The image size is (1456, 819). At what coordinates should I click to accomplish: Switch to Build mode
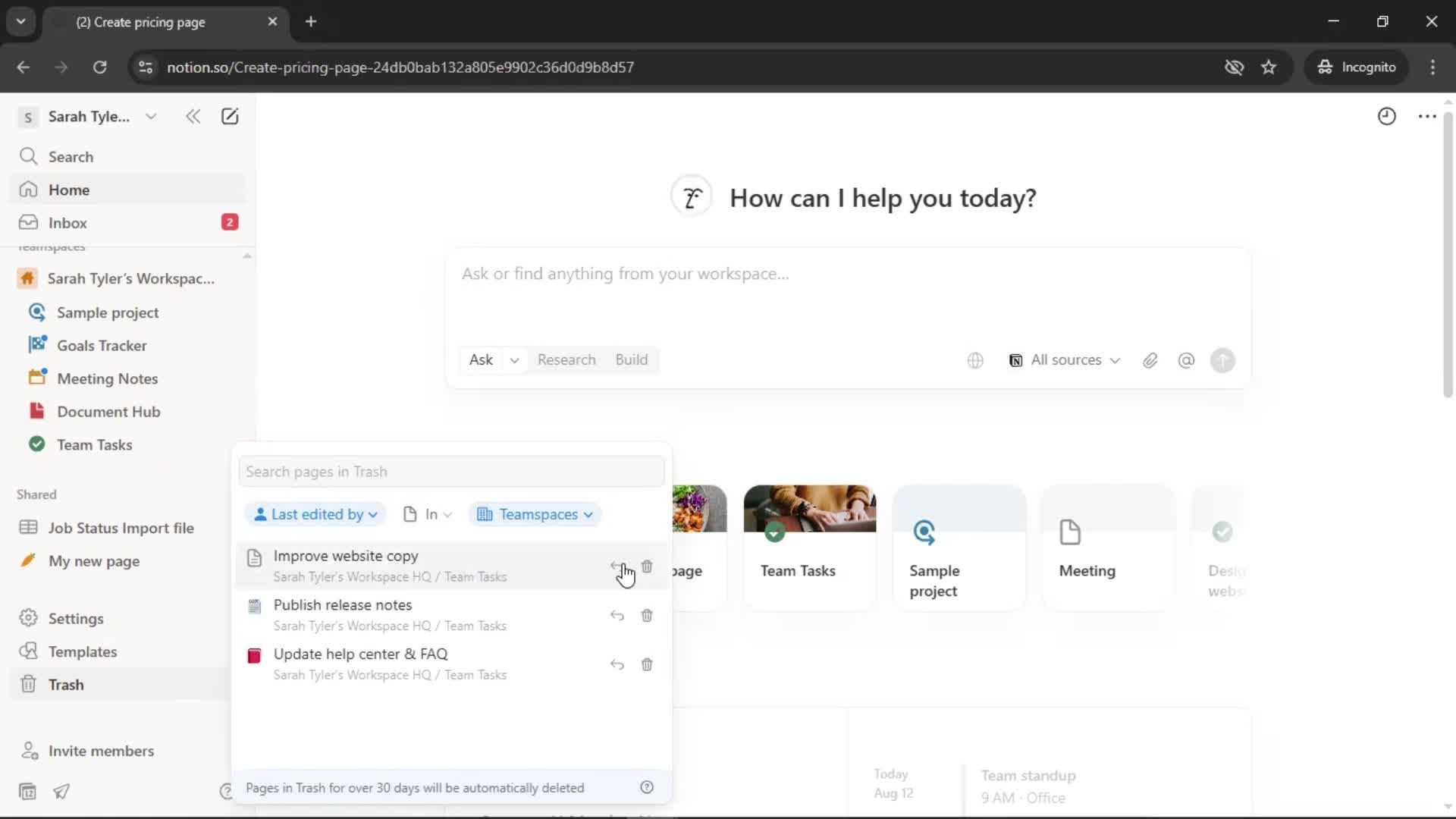tap(631, 359)
